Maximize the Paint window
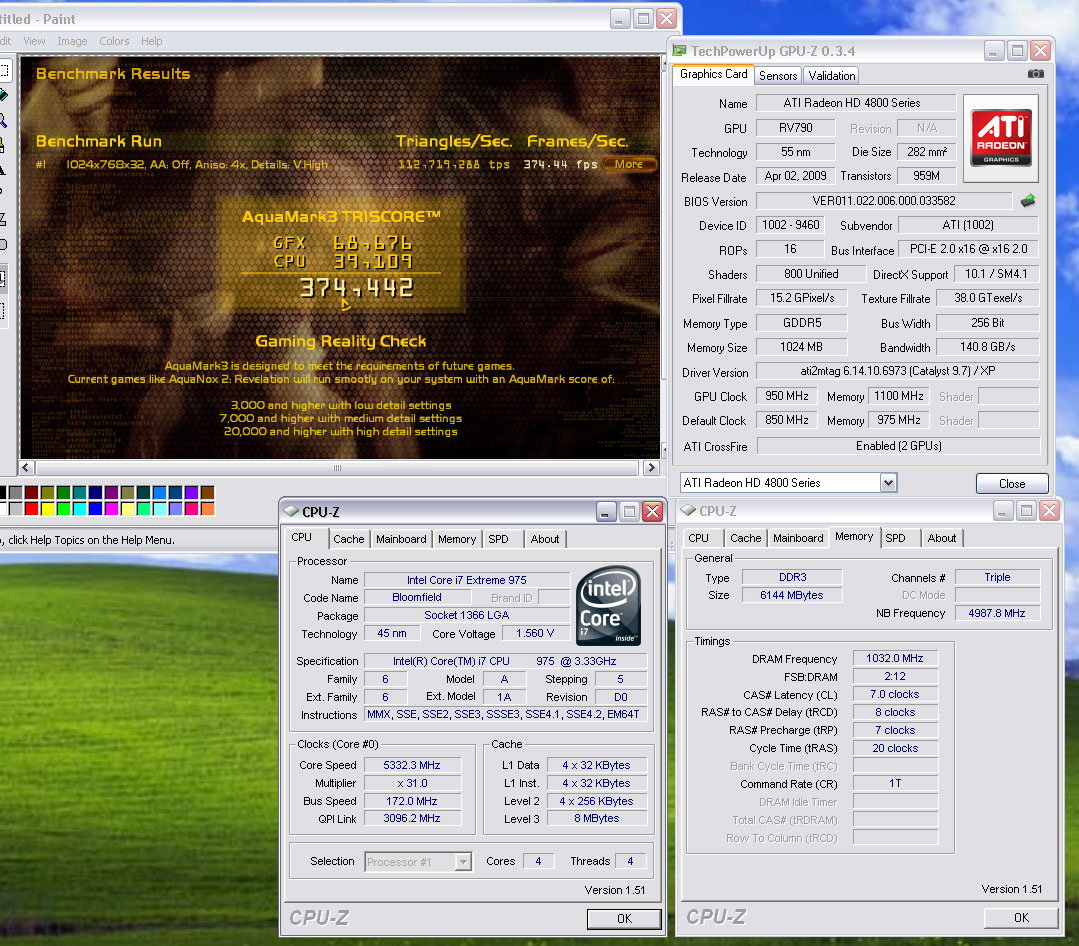The image size is (1079, 946). [x=643, y=19]
